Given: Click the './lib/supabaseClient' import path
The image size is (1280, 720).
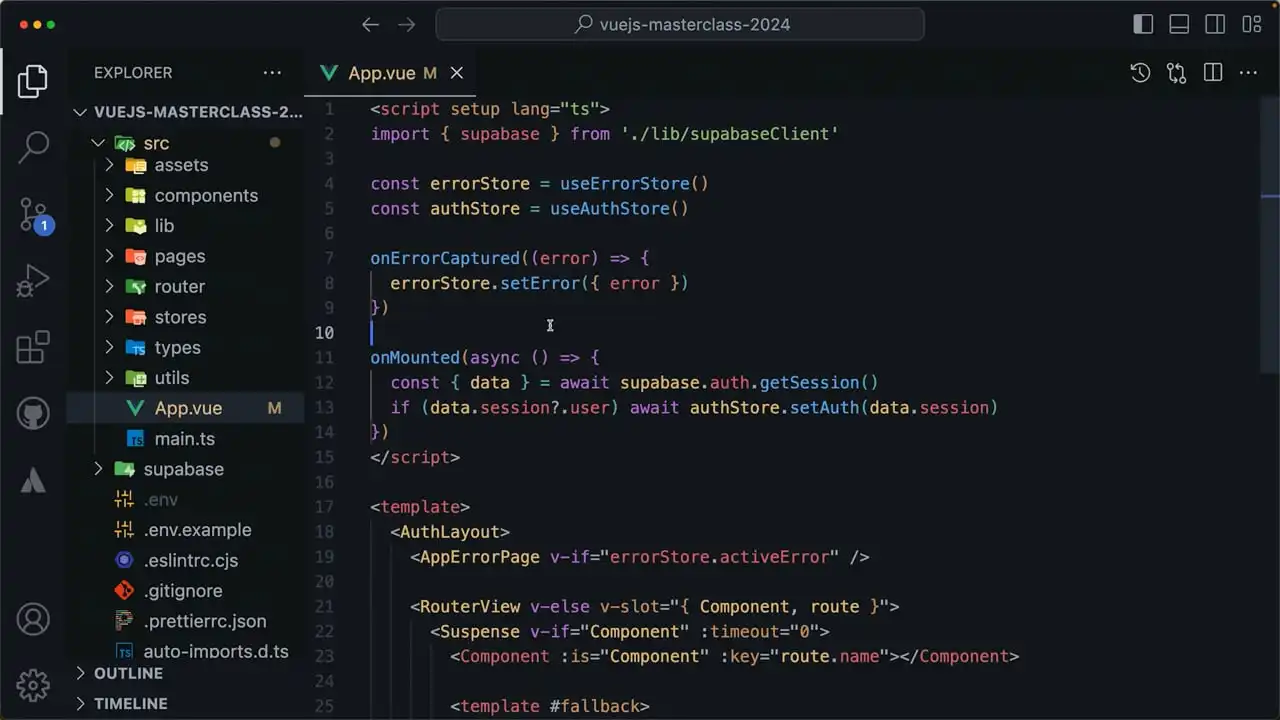Looking at the screenshot, I should (729, 134).
